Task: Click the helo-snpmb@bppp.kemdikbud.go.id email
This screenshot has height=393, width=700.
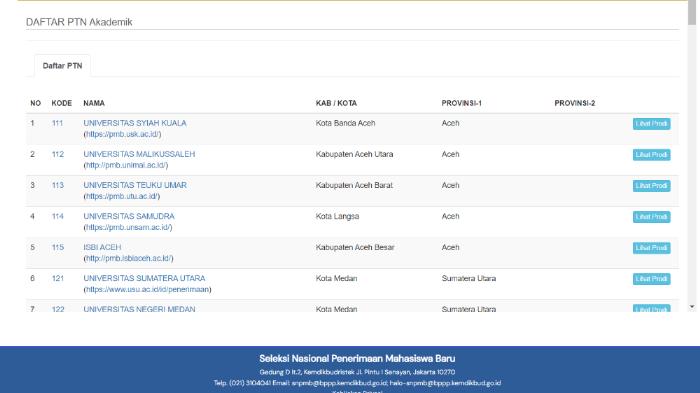Action: [445, 383]
